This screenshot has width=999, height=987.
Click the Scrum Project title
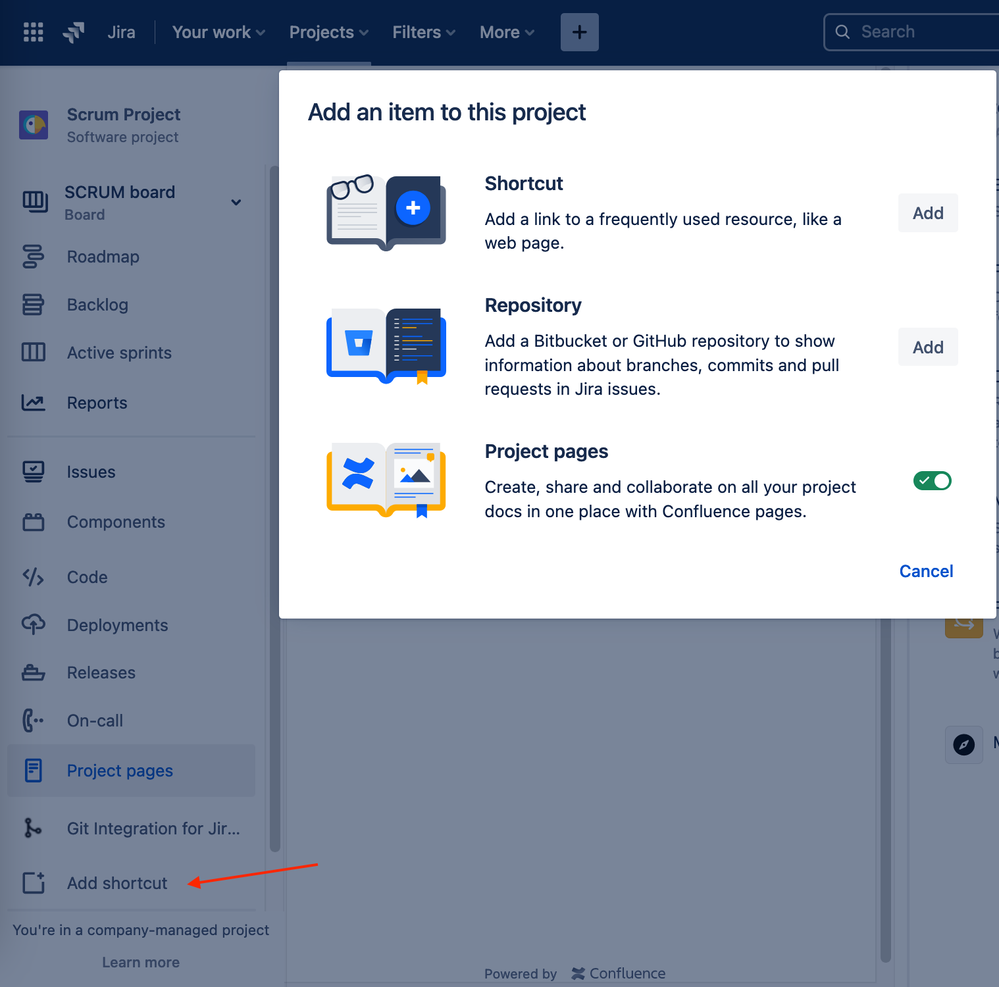pos(124,115)
